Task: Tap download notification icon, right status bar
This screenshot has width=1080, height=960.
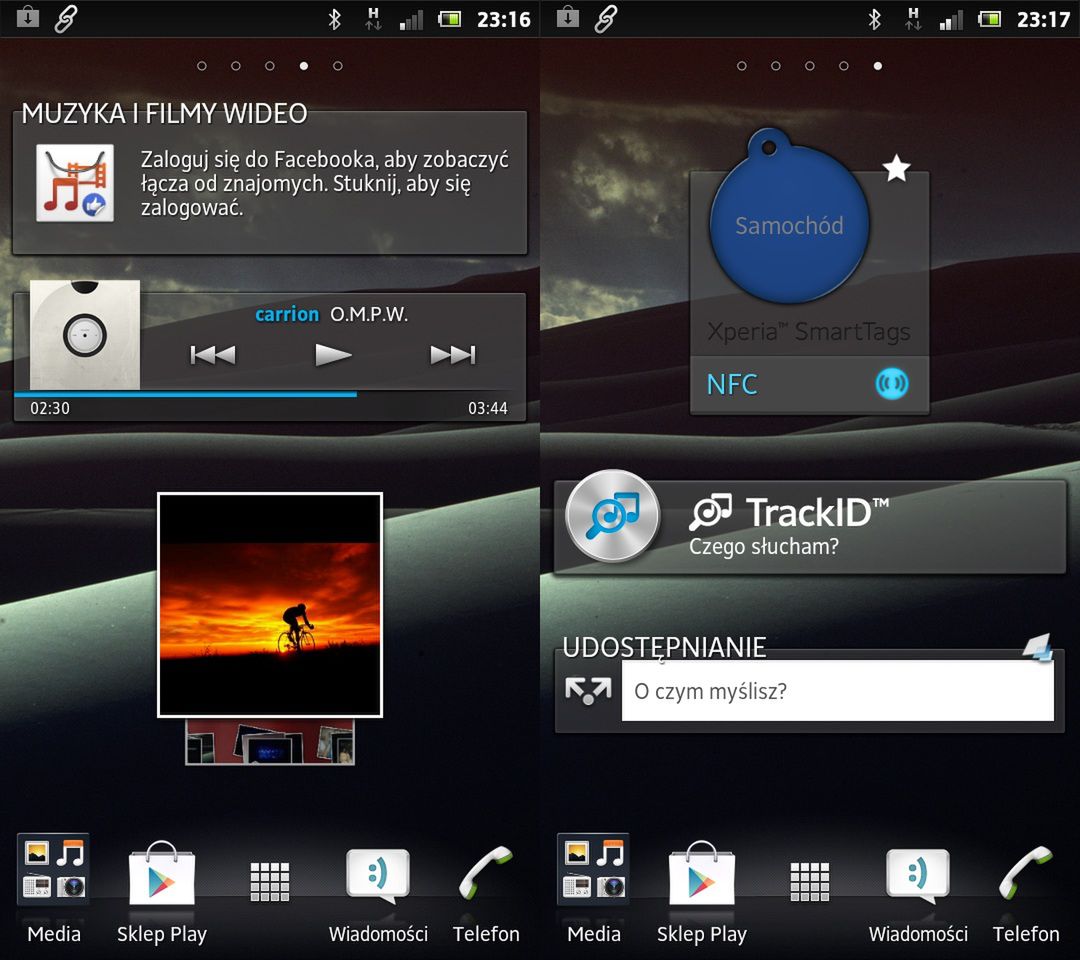Action: point(568,17)
